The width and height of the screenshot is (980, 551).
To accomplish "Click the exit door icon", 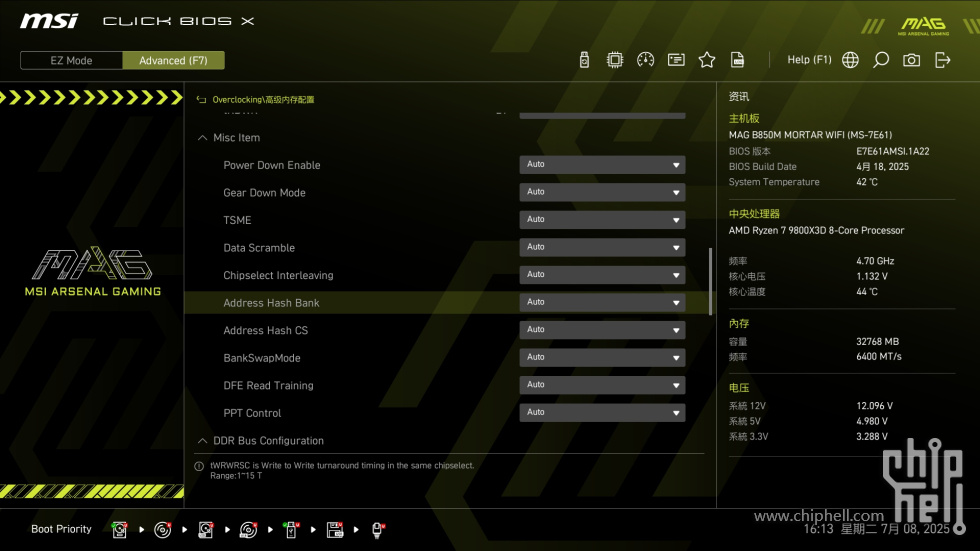I will pos(942,60).
